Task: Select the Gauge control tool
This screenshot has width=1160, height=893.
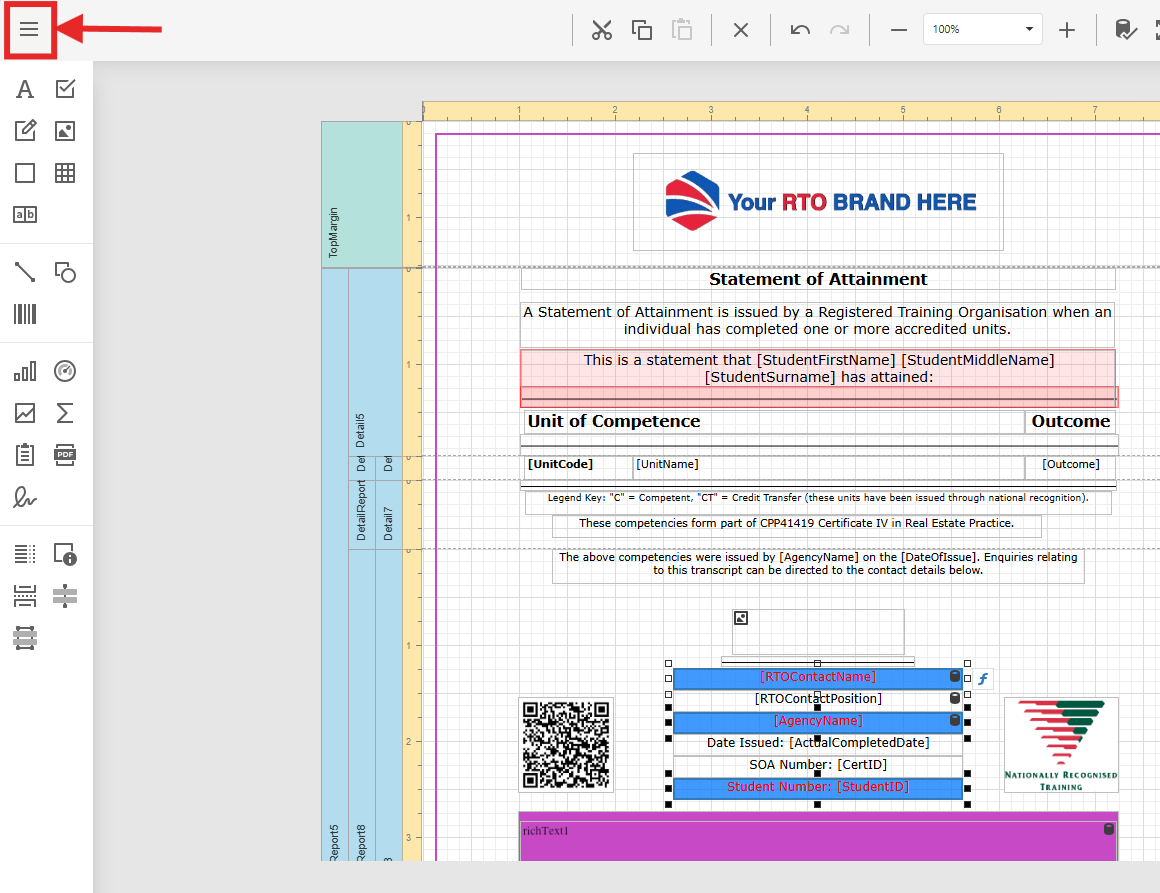Action: pyautogui.click(x=65, y=371)
